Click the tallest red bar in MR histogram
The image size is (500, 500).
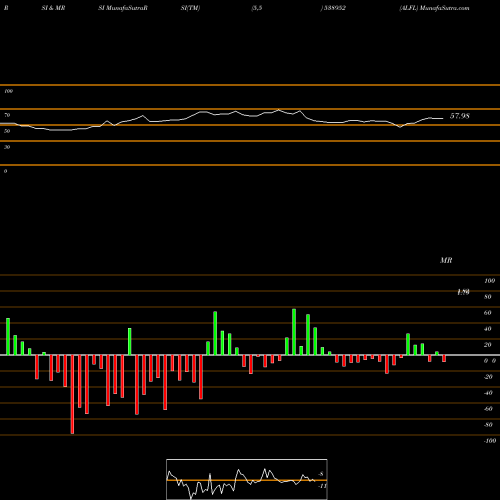coord(72,394)
